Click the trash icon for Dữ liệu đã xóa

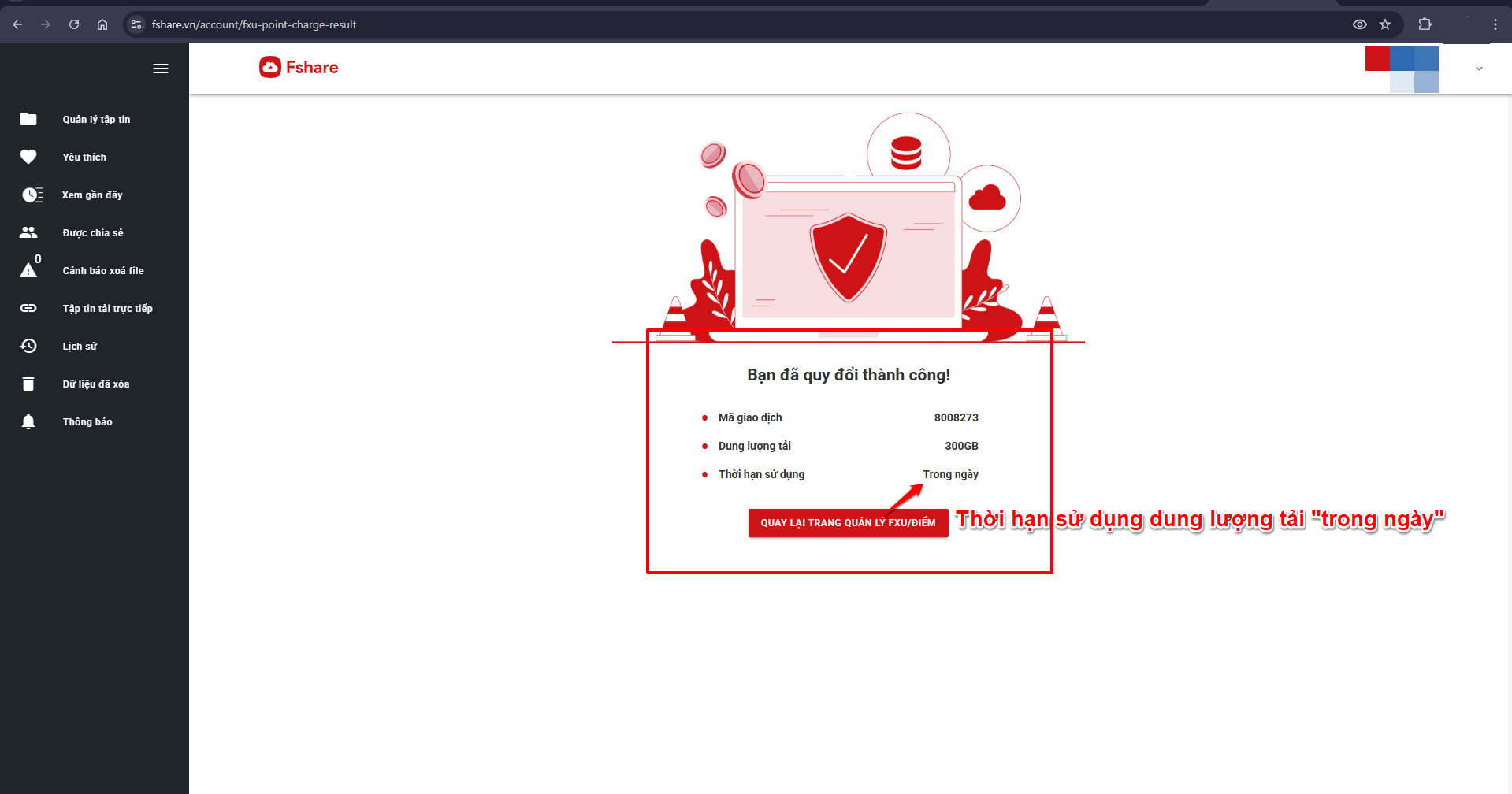click(28, 384)
